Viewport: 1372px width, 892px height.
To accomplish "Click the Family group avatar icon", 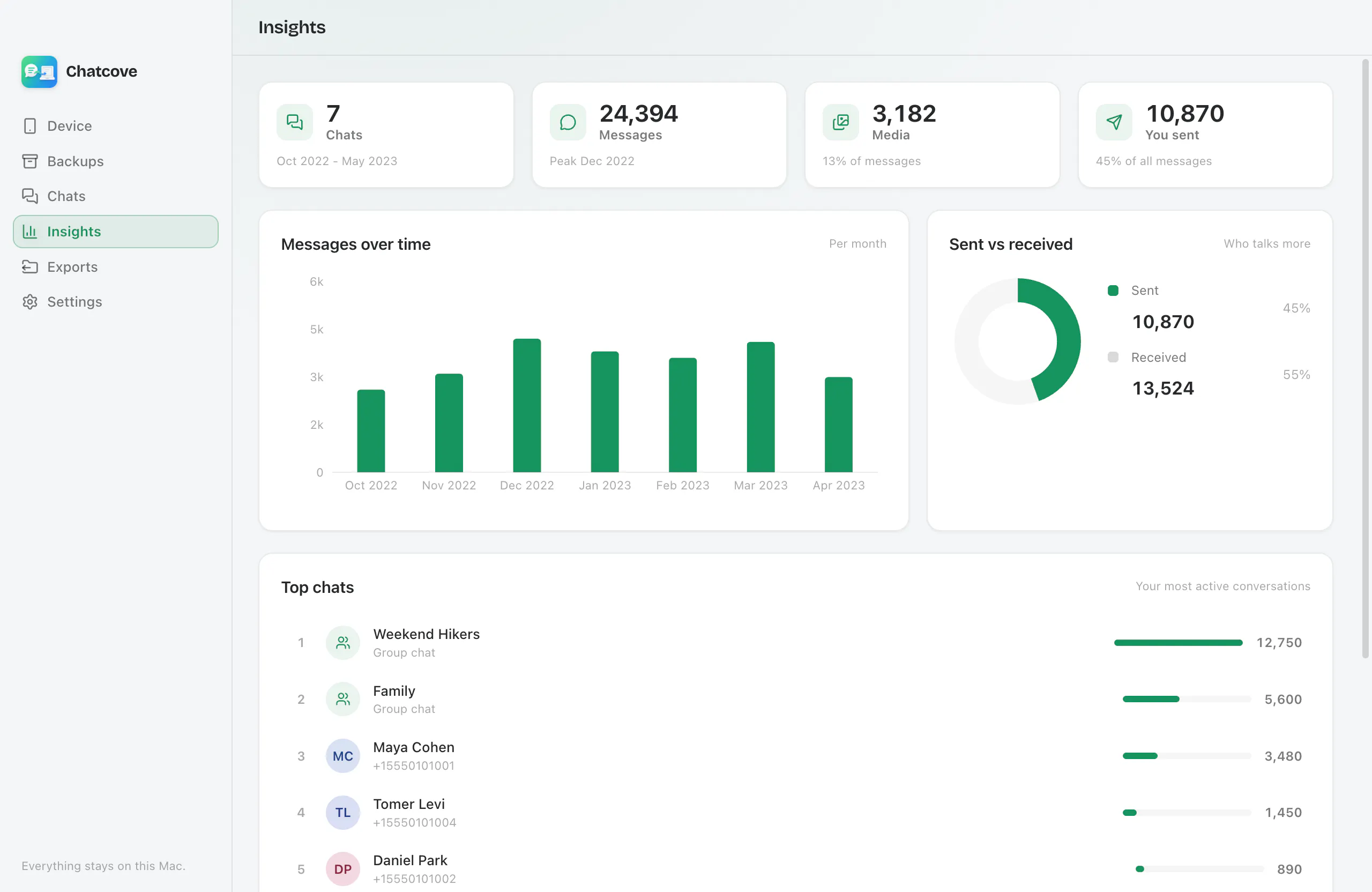I will [343, 699].
